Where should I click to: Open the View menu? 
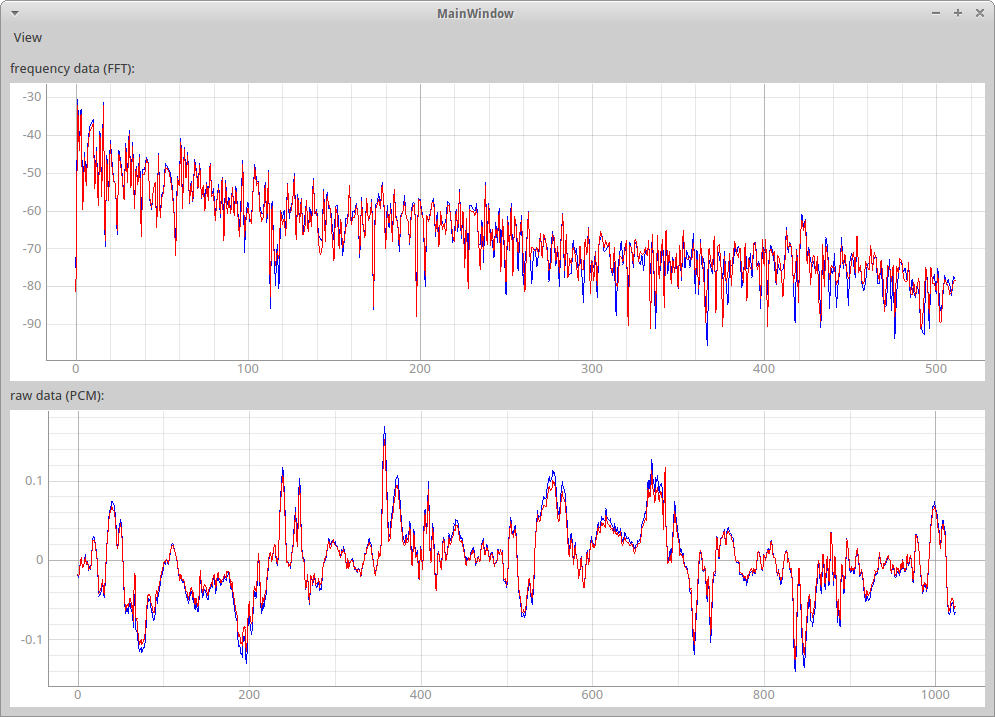coord(28,37)
